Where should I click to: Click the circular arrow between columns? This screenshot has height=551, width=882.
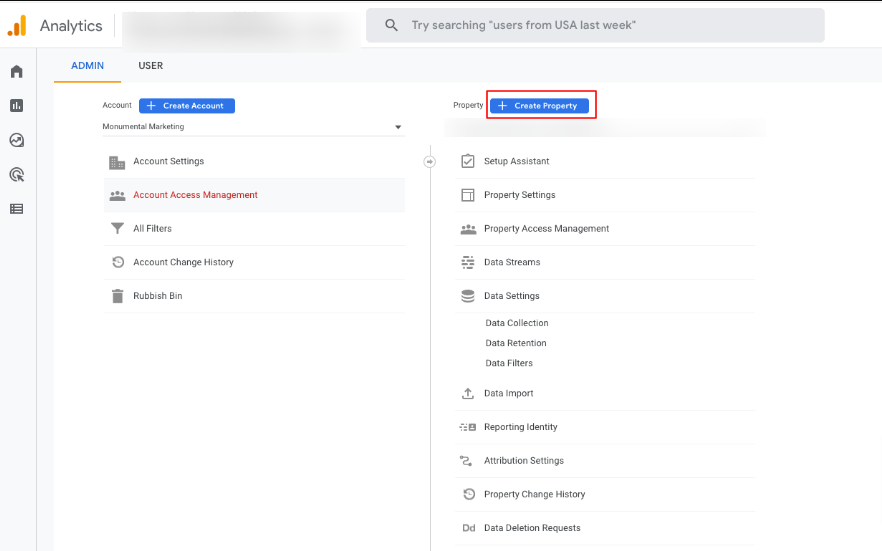click(430, 161)
